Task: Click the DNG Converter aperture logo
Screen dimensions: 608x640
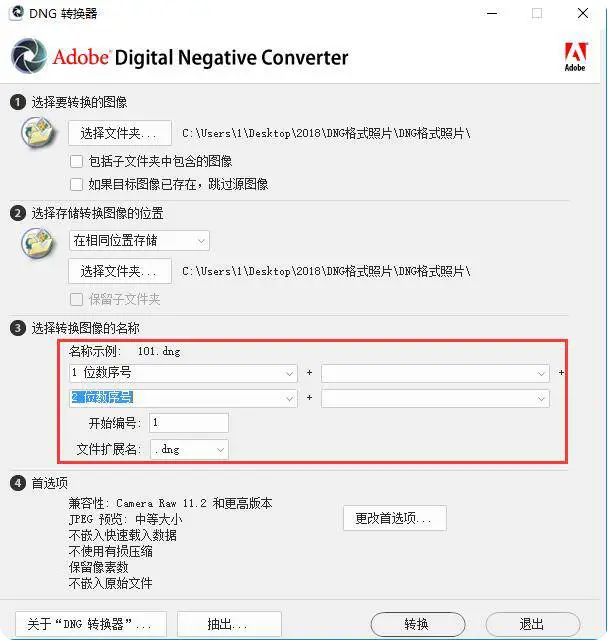Action: coord(29,56)
